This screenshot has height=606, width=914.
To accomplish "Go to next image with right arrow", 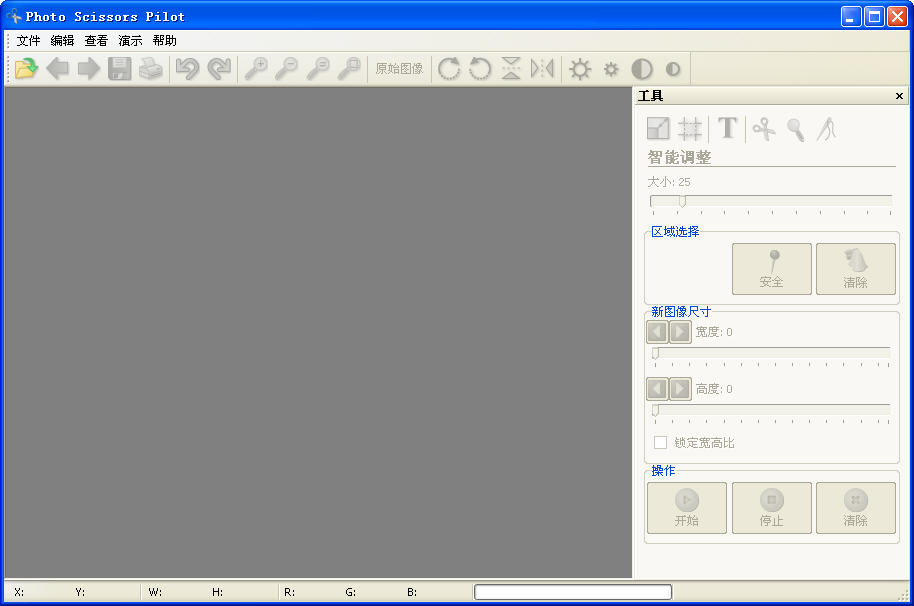I will [89, 69].
